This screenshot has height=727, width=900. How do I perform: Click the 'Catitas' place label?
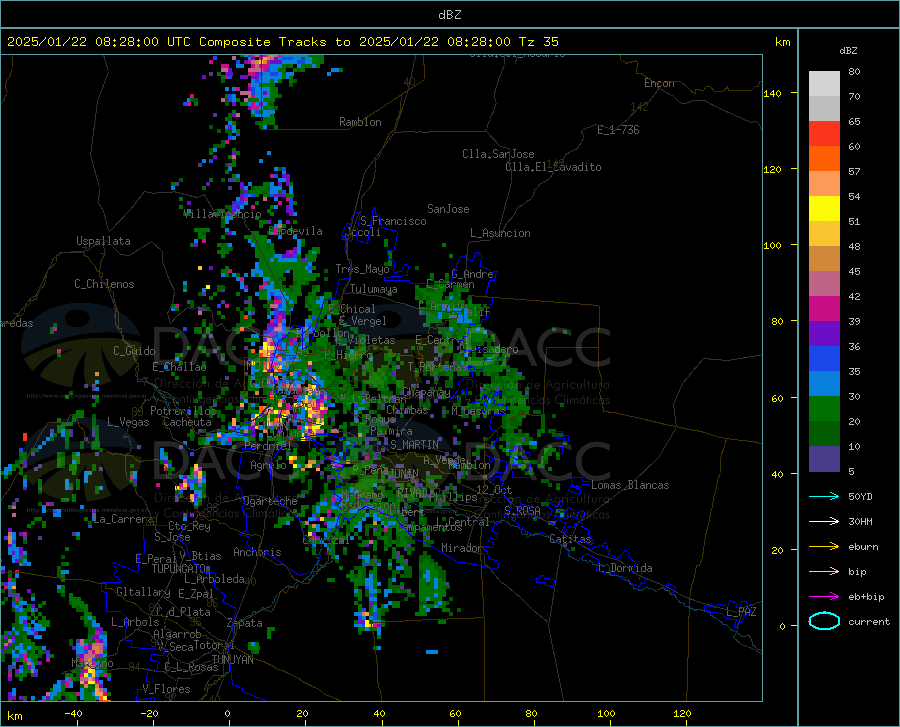click(571, 539)
